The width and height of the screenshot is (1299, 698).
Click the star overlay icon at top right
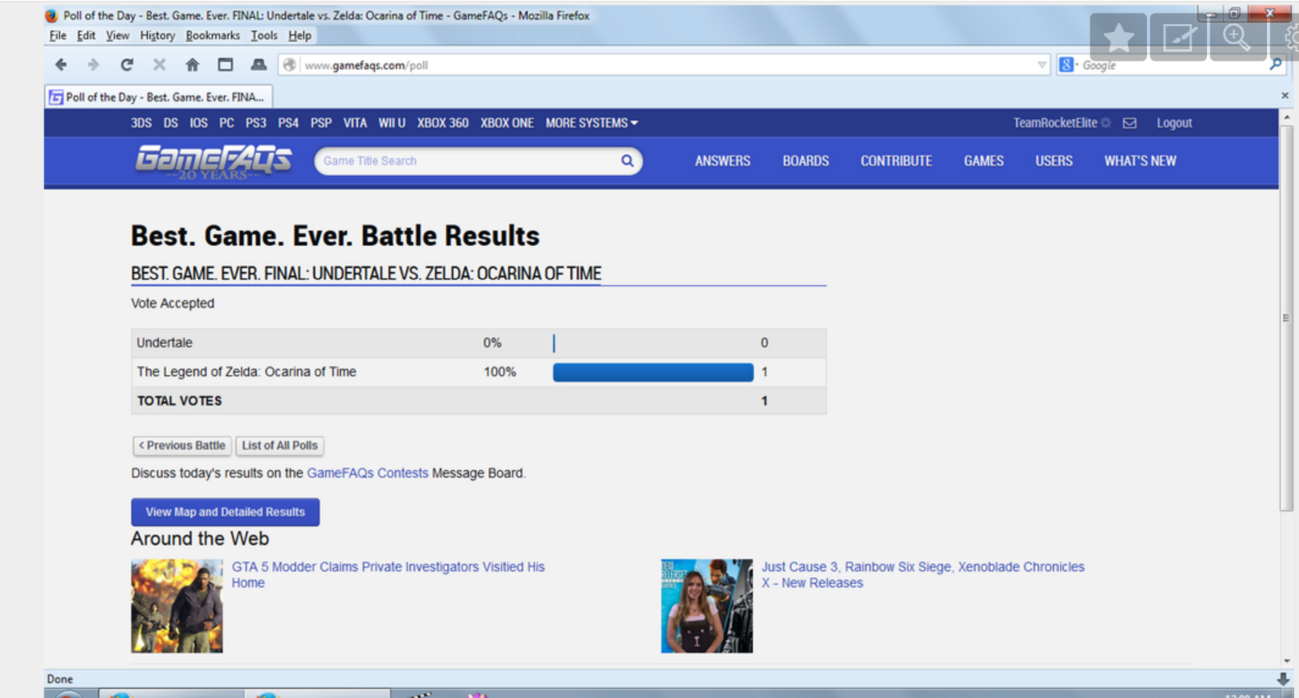1118,38
